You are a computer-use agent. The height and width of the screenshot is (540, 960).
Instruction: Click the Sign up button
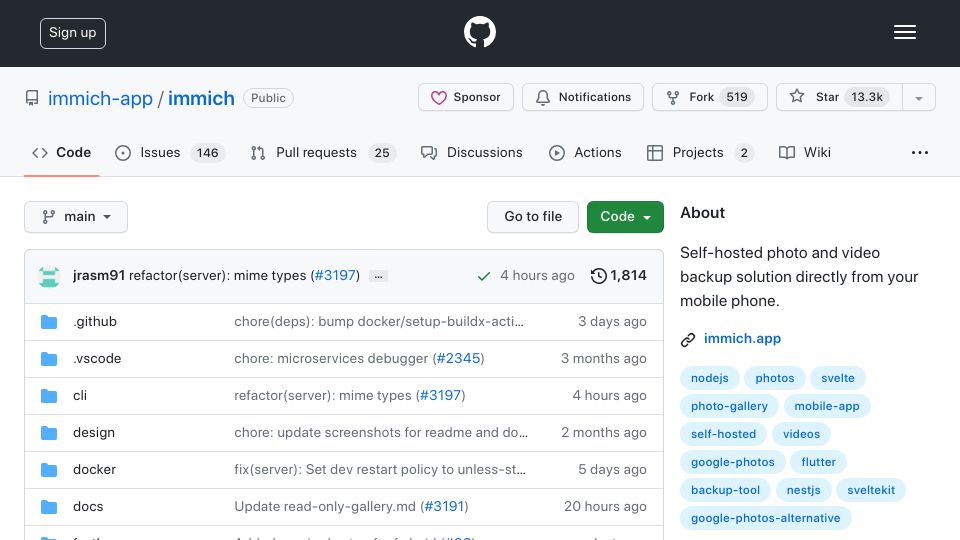pyautogui.click(x=73, y=33)
